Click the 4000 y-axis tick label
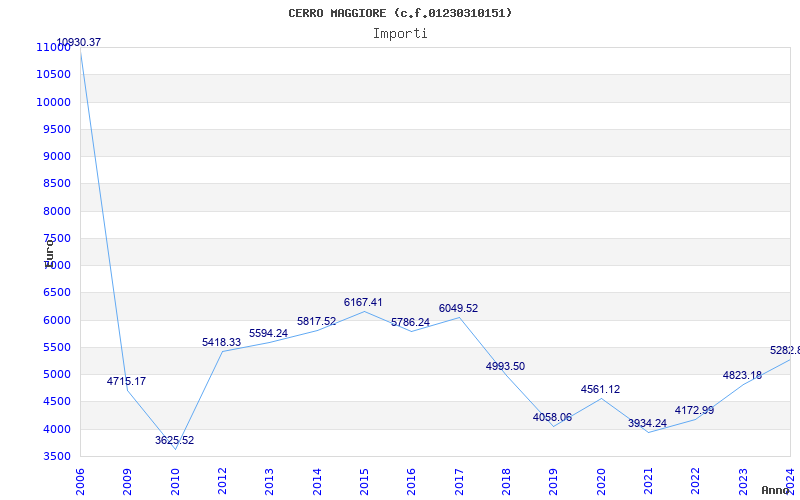The width and height of the screenshot is (800, 500). pos(56,429)
